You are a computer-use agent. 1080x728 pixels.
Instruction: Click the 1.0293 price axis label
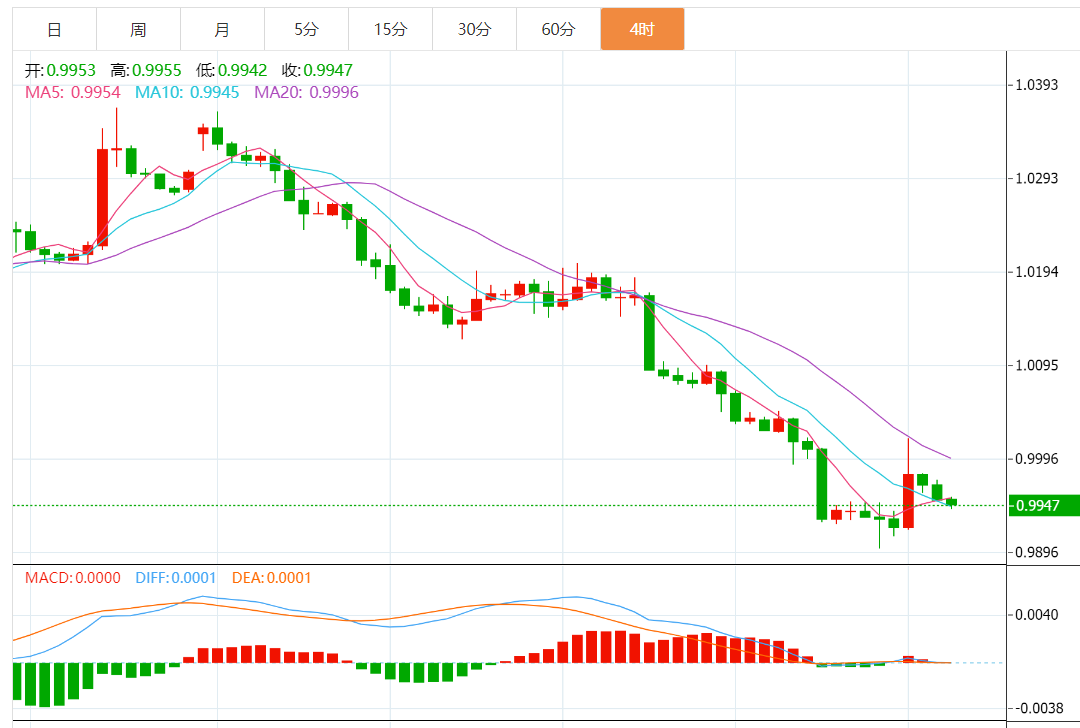tap(1037, 178)
